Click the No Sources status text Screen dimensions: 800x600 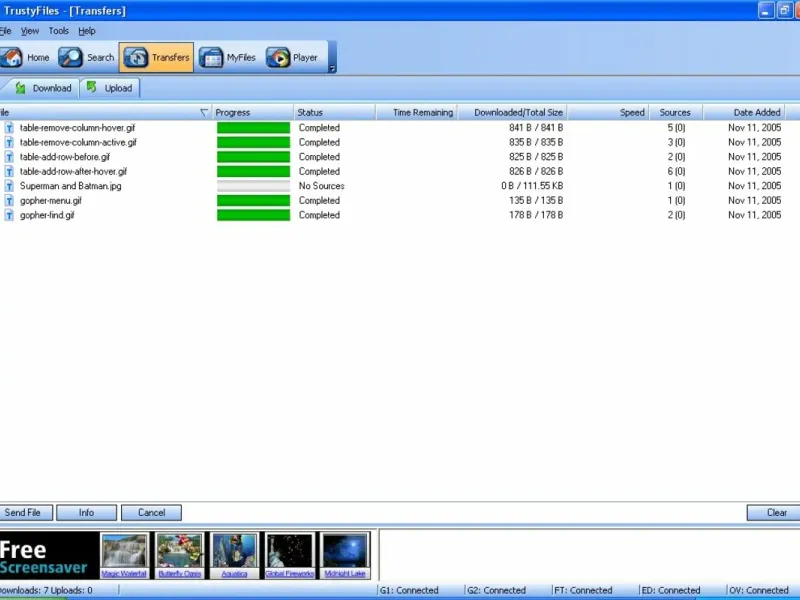(x=321, y=186)
